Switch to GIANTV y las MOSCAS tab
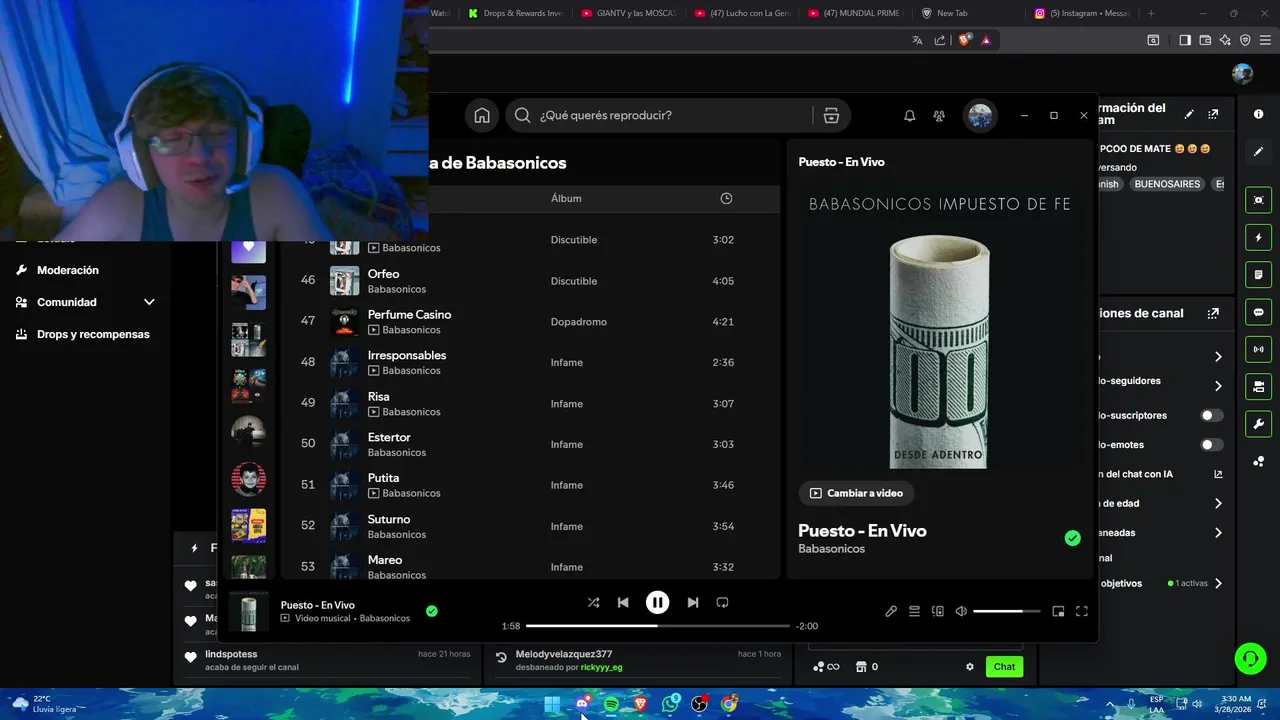The height and width of the screenshot is (720, 1280). tap(631, 13)
